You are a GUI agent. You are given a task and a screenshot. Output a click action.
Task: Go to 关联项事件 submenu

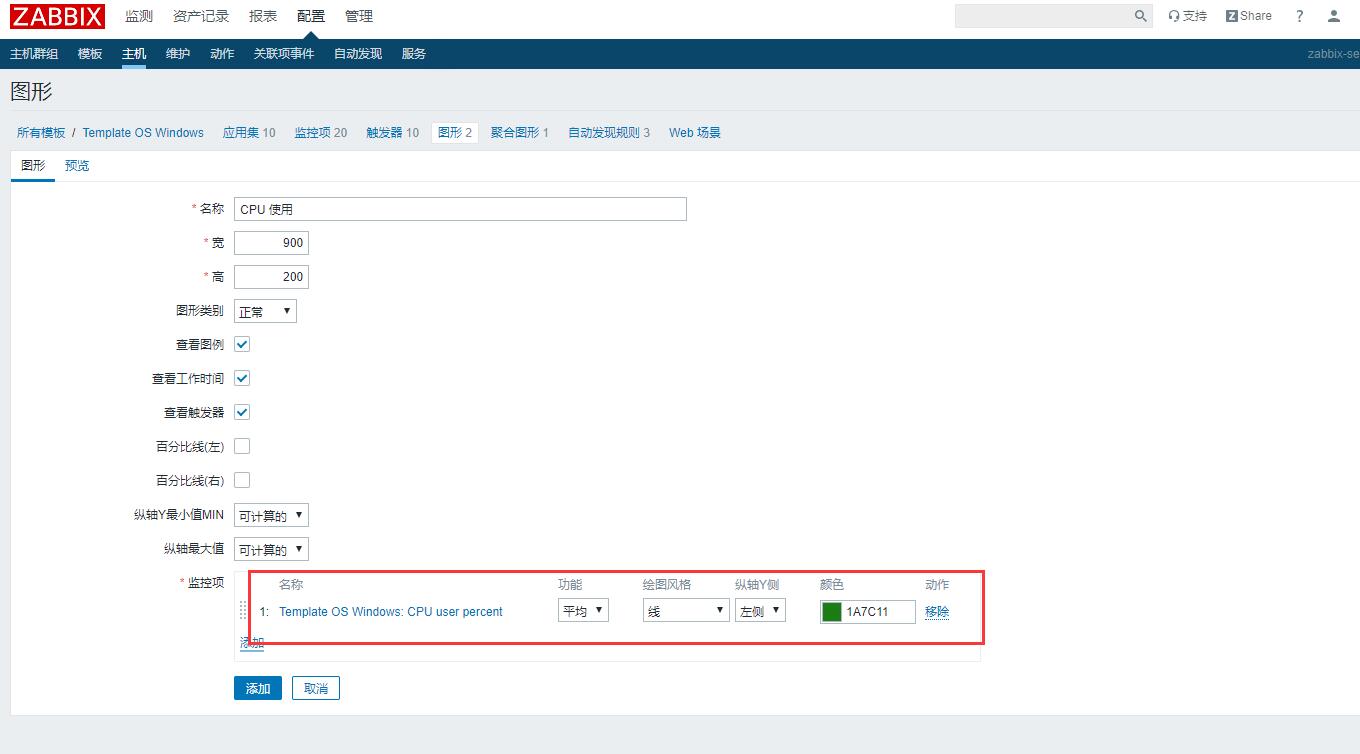[x=284, y=54]
